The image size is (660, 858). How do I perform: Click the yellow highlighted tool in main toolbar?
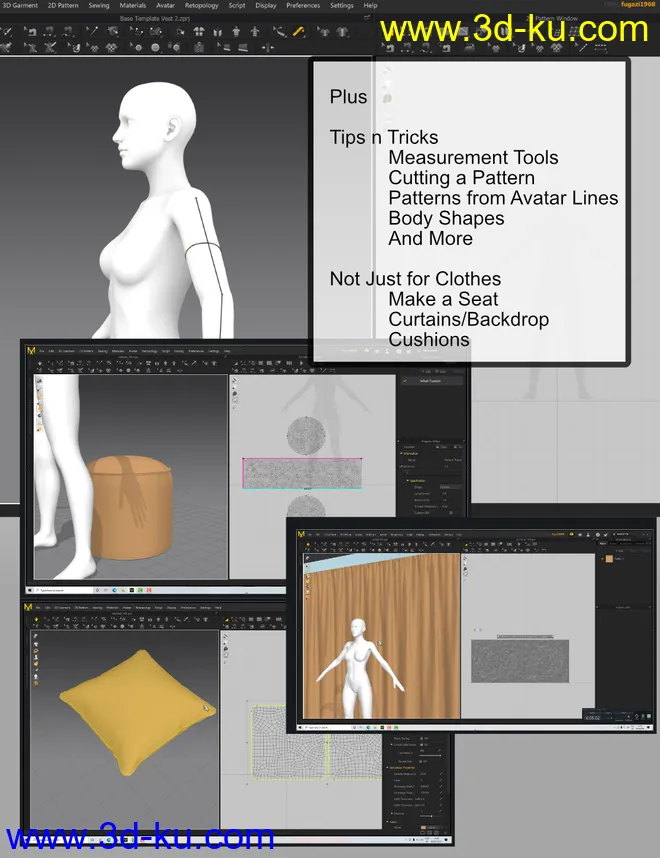coord(299,30)
